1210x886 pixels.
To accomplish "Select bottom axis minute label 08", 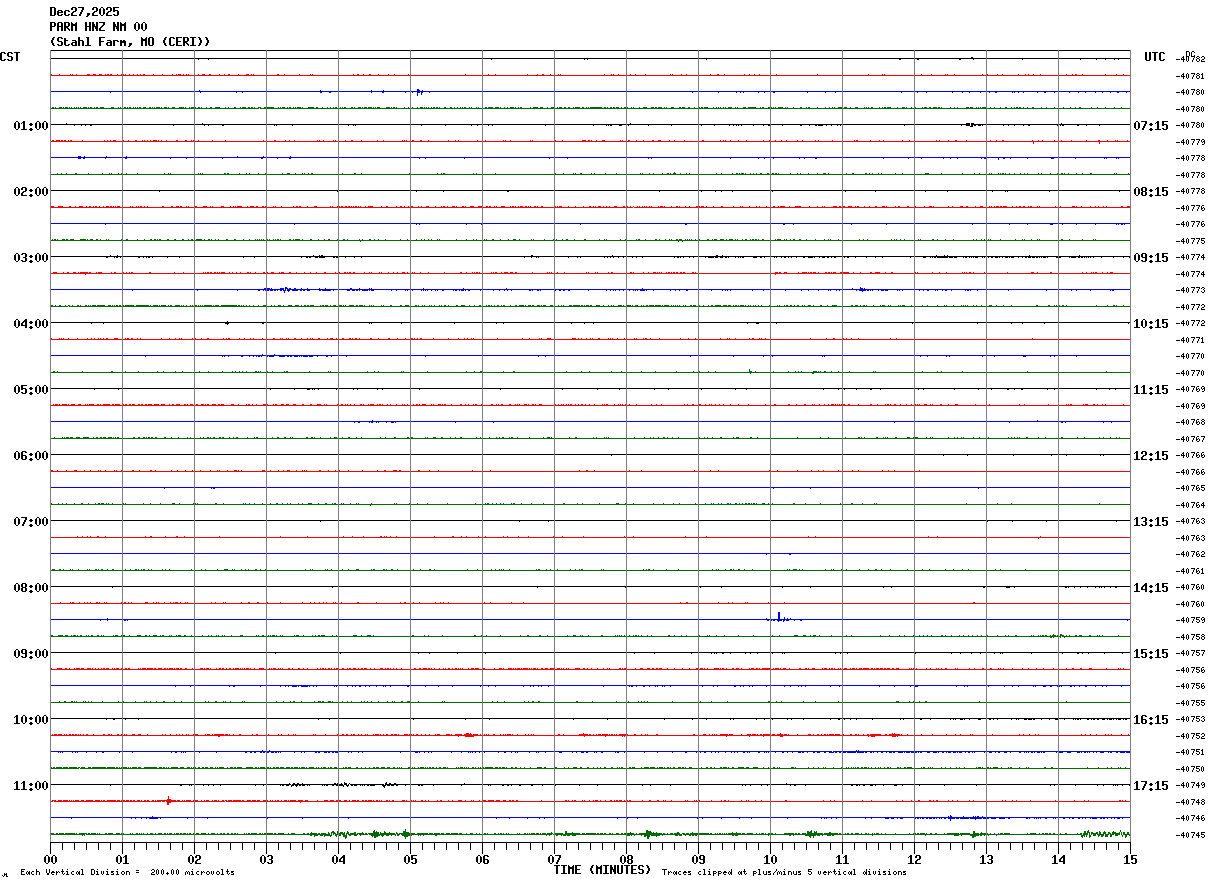I will coord(626,859).
